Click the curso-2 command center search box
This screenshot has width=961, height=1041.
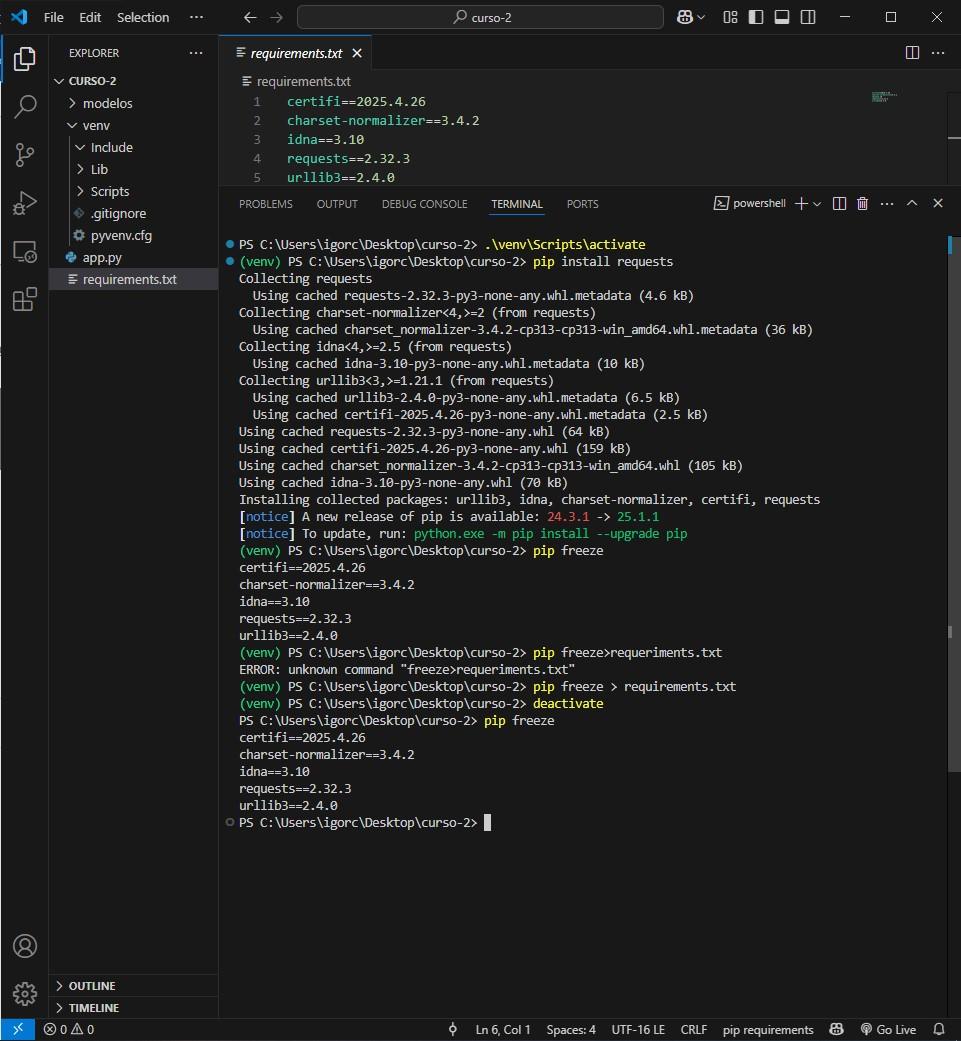pyautogui.click(x=480, y=17)
